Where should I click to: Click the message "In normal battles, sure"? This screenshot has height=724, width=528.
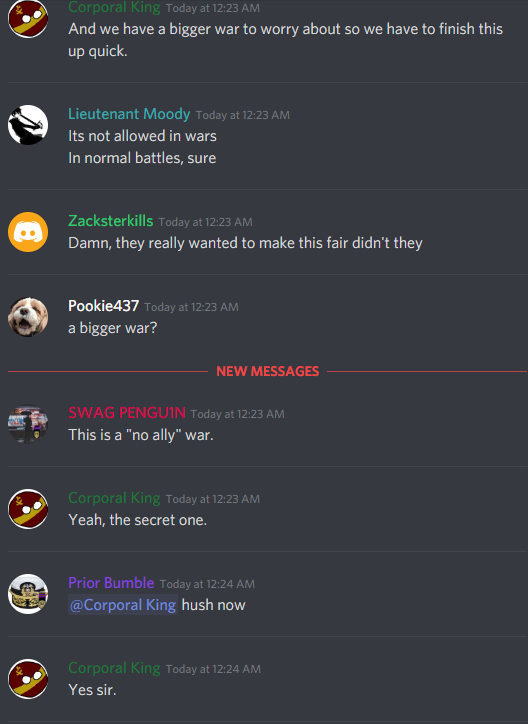click(142, 158)
